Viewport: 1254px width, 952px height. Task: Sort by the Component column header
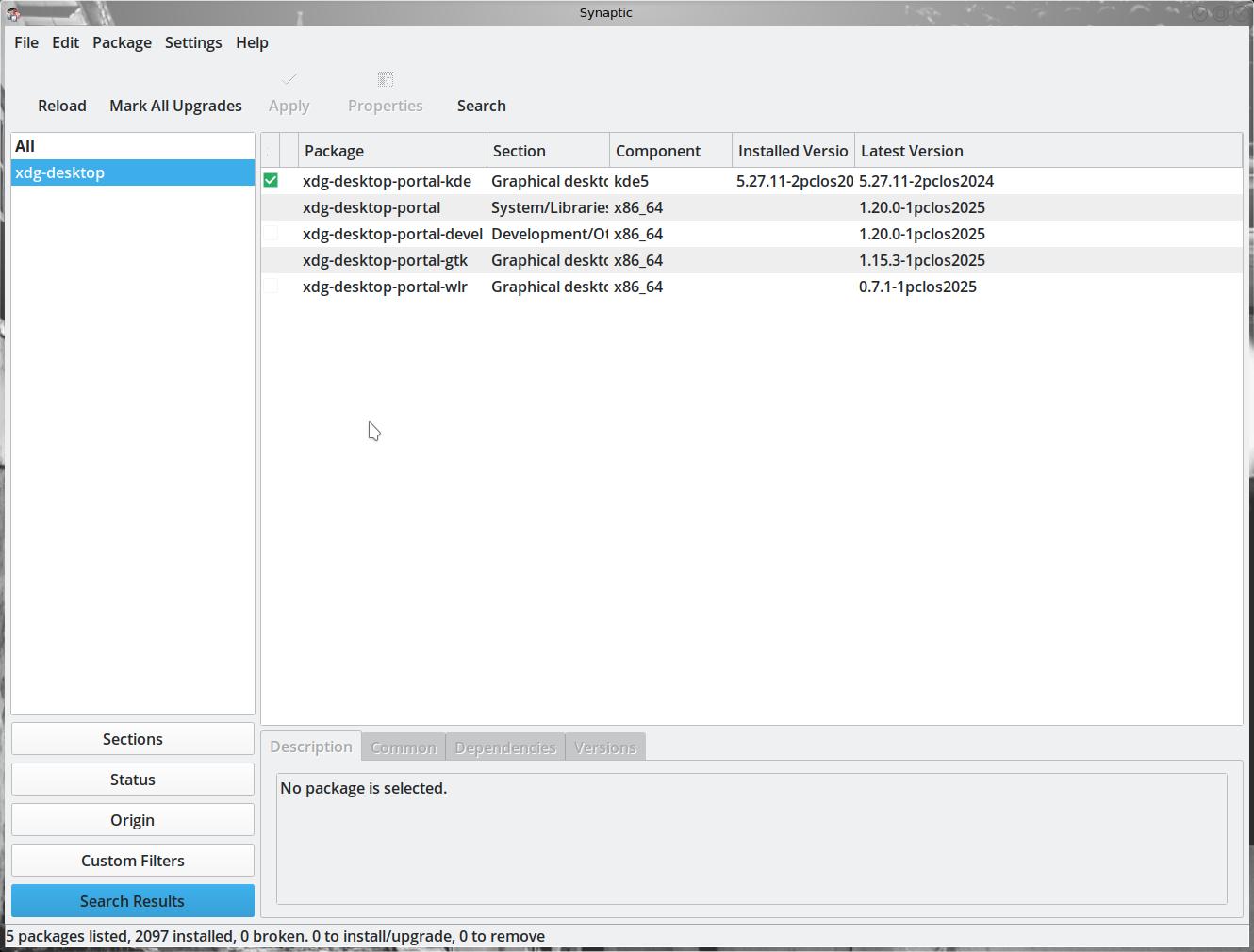671,151
